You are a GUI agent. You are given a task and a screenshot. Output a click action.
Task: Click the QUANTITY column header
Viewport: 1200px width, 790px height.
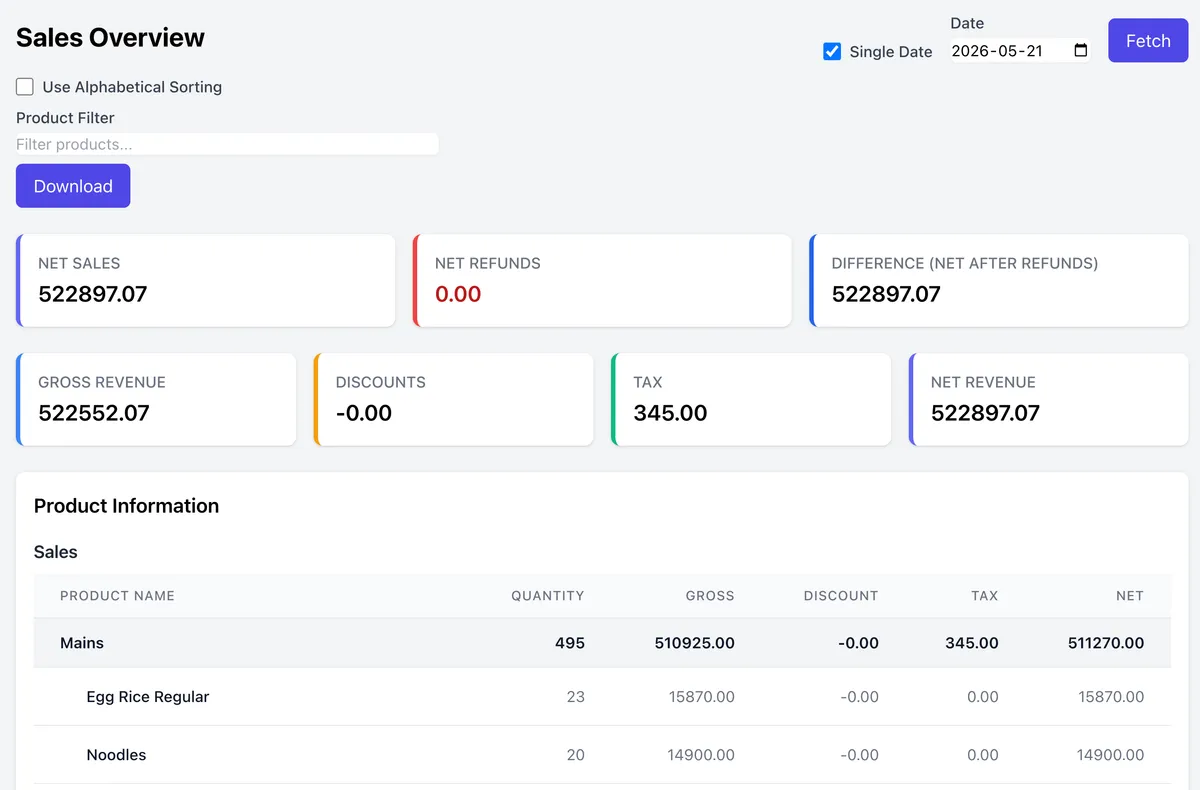[548, 596]
